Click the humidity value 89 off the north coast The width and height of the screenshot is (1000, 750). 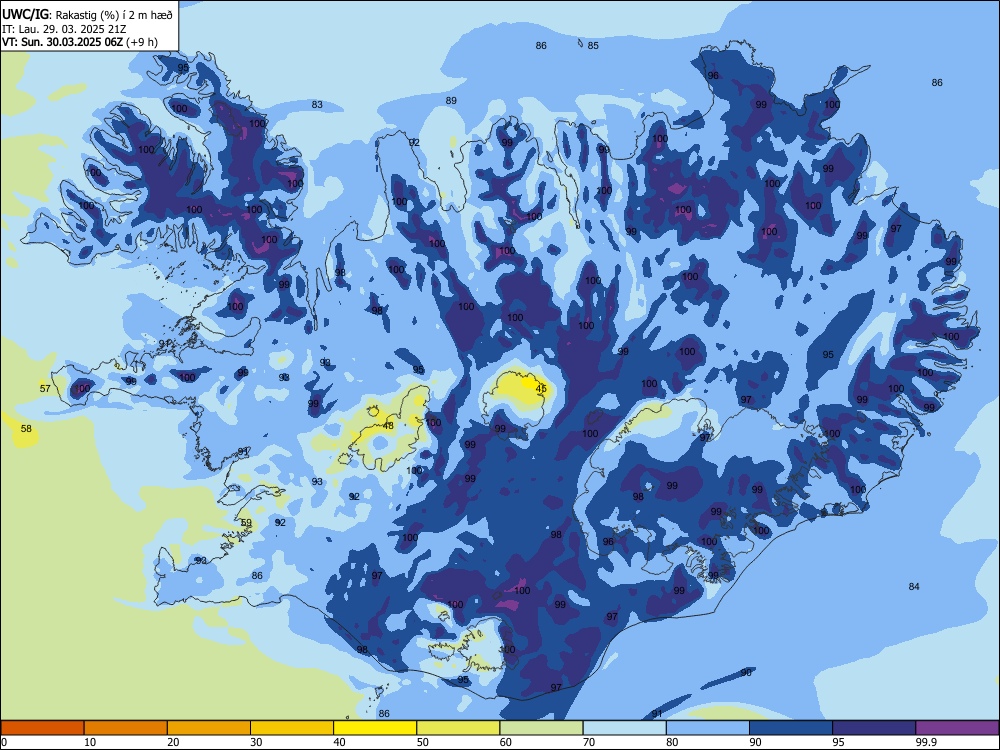451,101
